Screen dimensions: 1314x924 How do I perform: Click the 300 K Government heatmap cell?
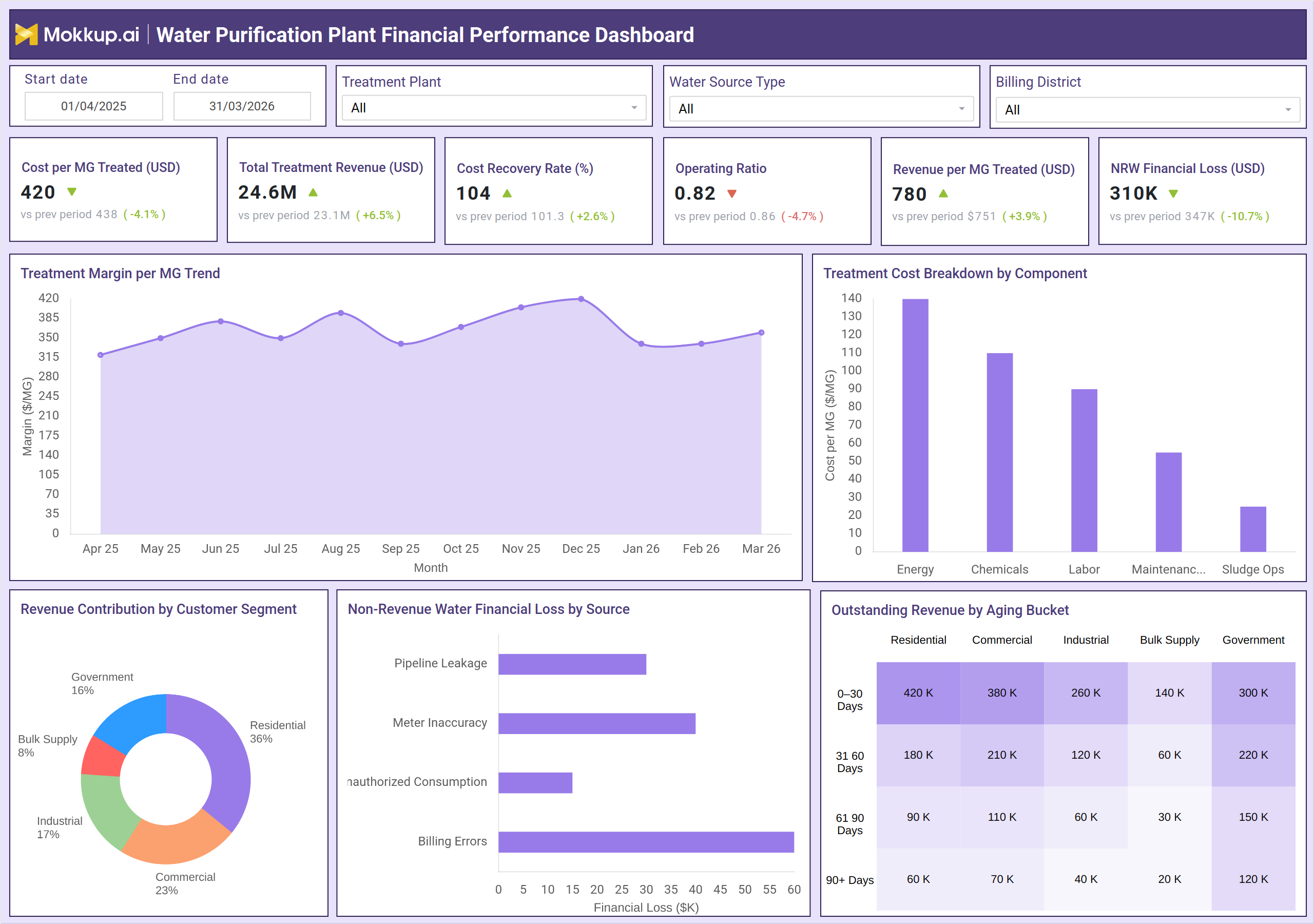pyautogui.click(x=1253, y=694)
